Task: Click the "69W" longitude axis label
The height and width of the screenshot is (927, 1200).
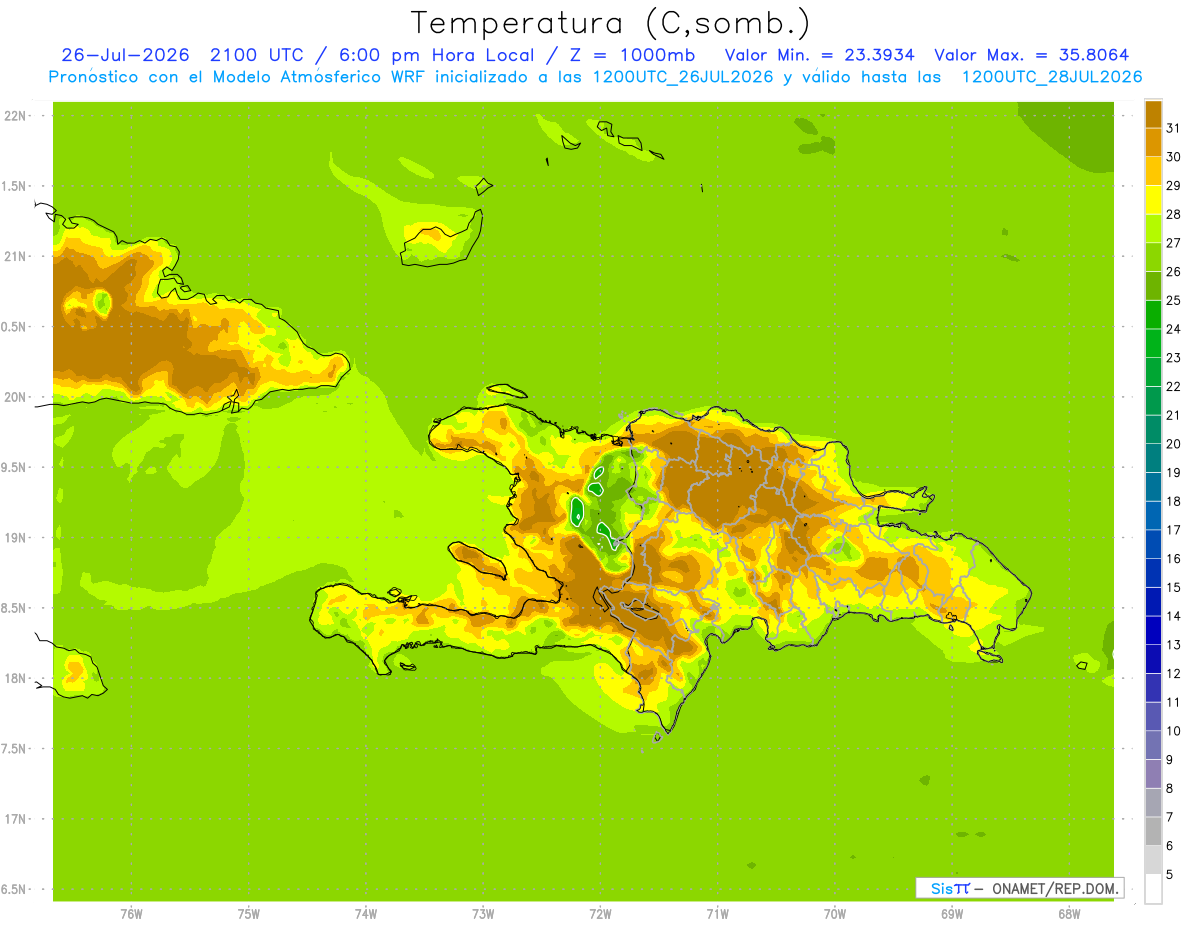Action: pyautogui.click(x=952, y=914)
